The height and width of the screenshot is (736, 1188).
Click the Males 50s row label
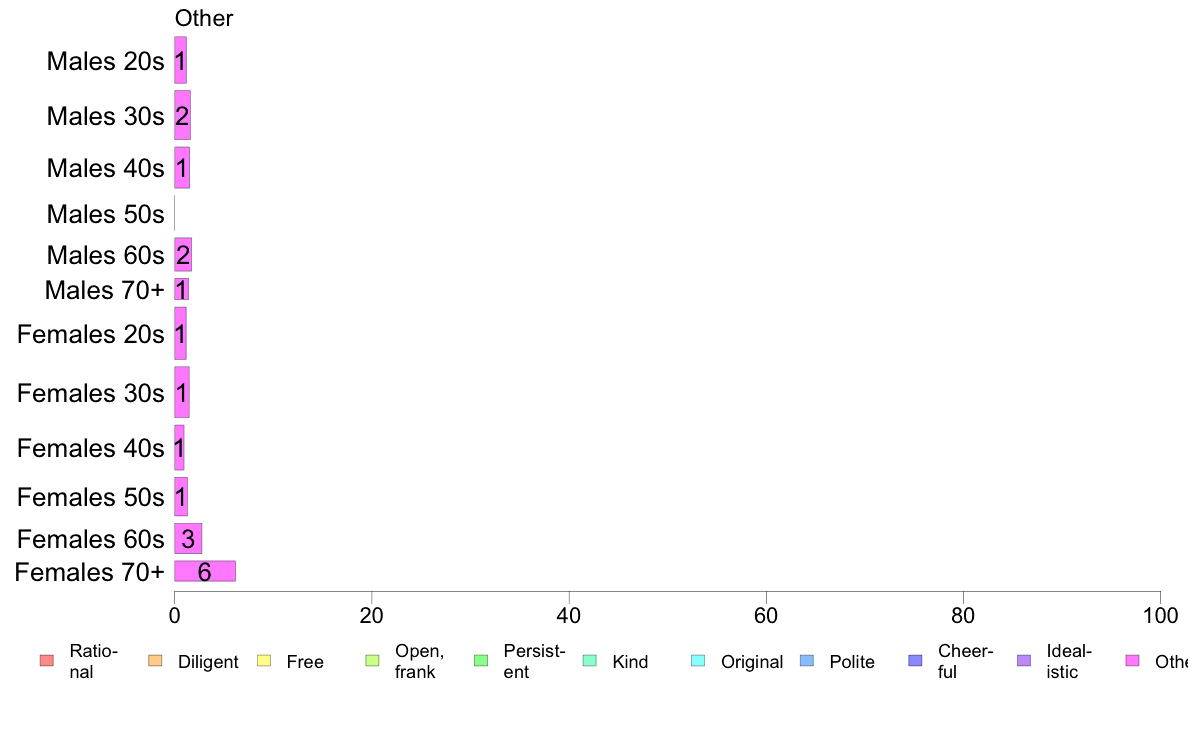tap(105, 215)
